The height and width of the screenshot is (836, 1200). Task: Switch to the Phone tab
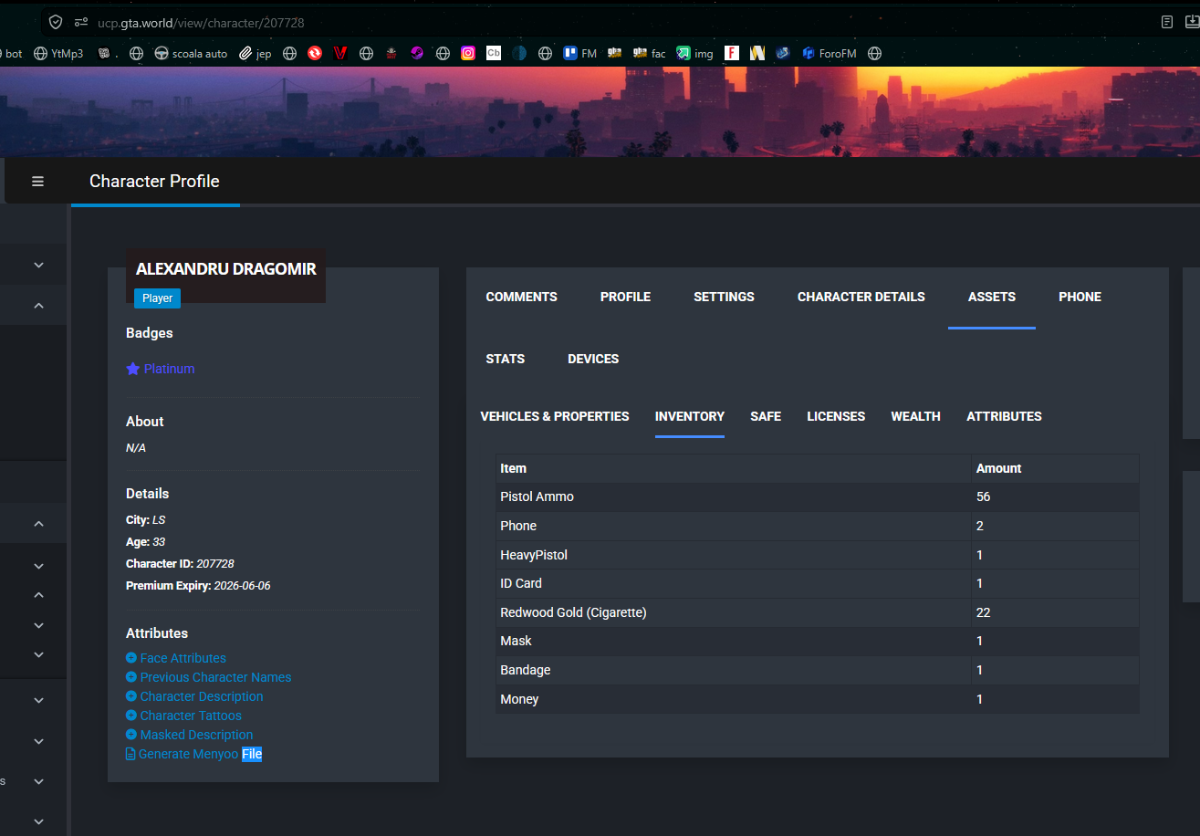click(1080, 297)
